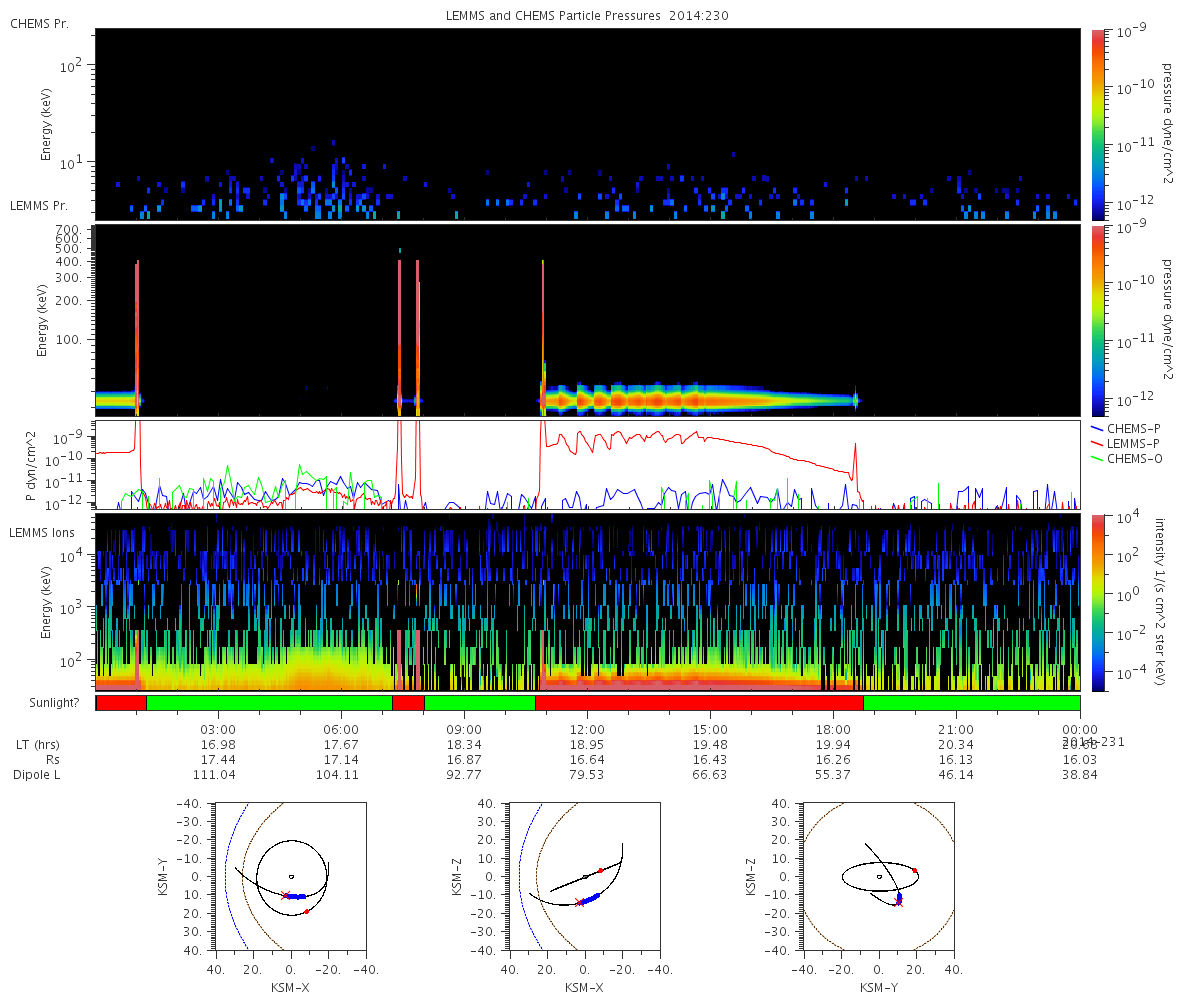This screenshot has height=1000, width=1200.
Task: Click the intensity colorbar beside LEMMS Ions panel
Action: (1098, 602)
